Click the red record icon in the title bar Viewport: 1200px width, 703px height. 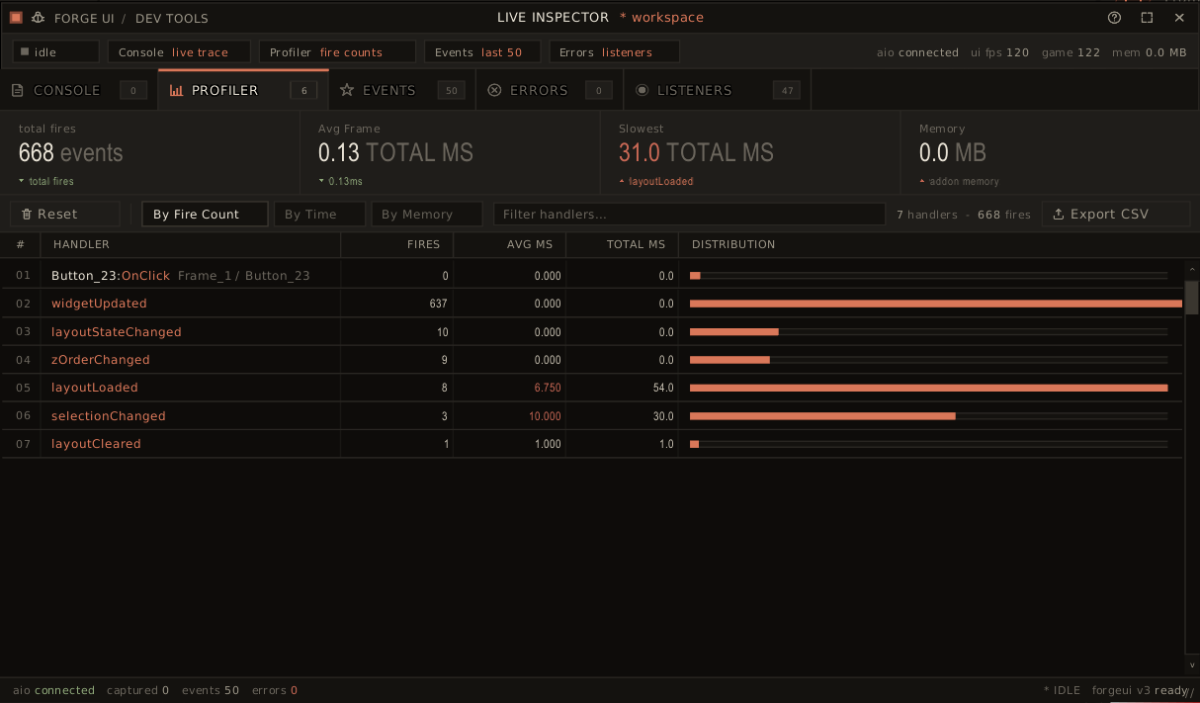tap(16, 18)
